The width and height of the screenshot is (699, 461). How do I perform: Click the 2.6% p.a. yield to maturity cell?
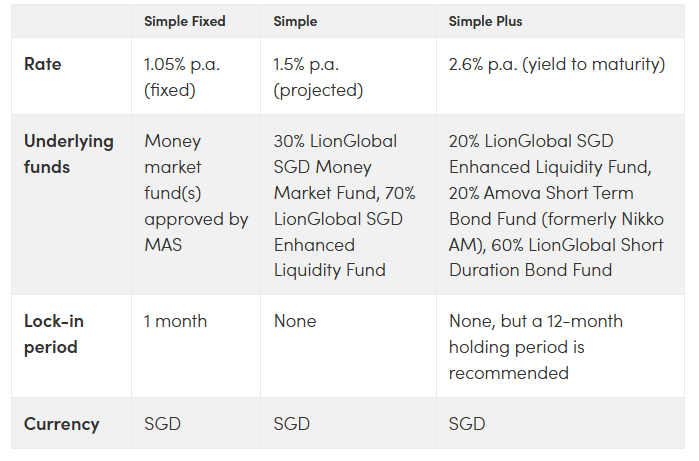[557, 64]
